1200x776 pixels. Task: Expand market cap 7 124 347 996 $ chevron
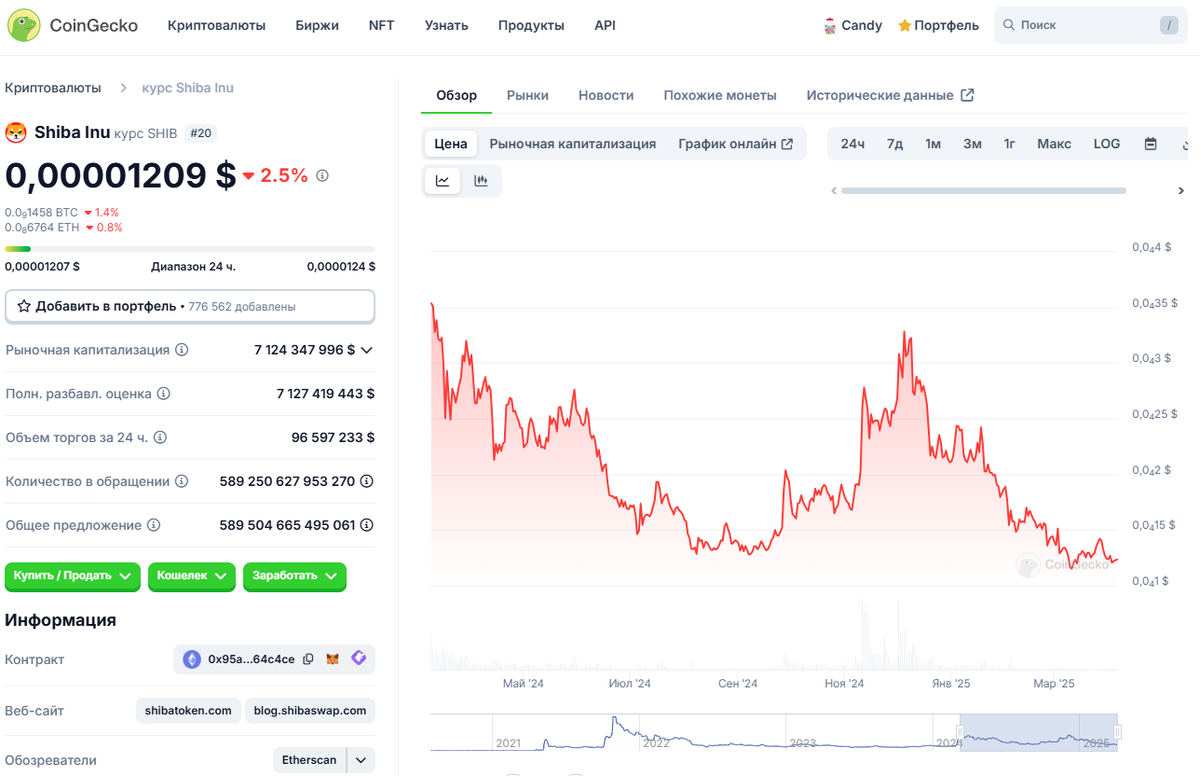click(367, 350)
